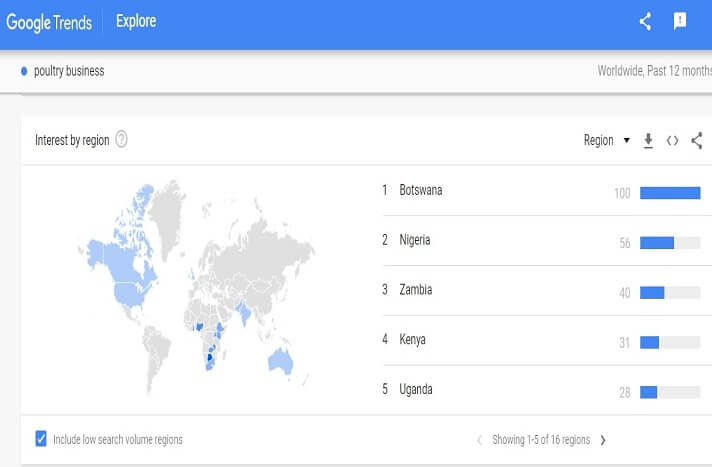Select Botswana in the region list
The width and height of the screenshot is (712, 467).
(420, 190)
